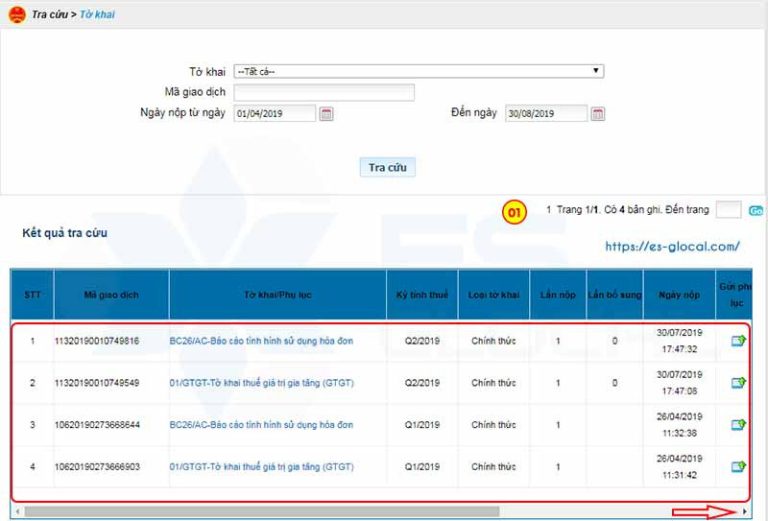The width and height of the screenshot is (768, 521).
Task: Select the Tờ khai breadcrumb link
Action: pyautogui.click(x=97, y=15)
